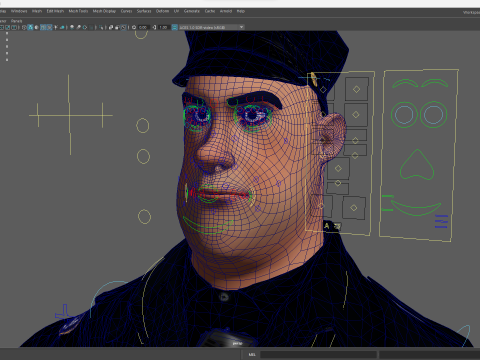
Task: Open the Curves menu
Action: click(x=126, y=11)
